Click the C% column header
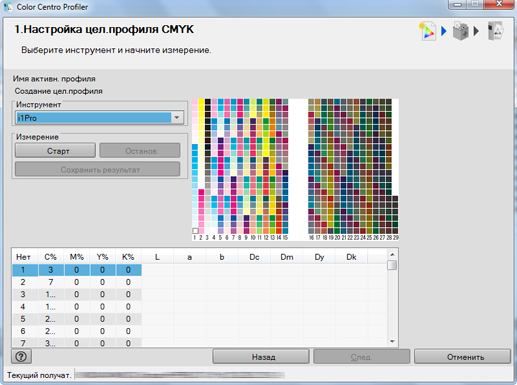517x385 pixels. [x=50, y=257]
